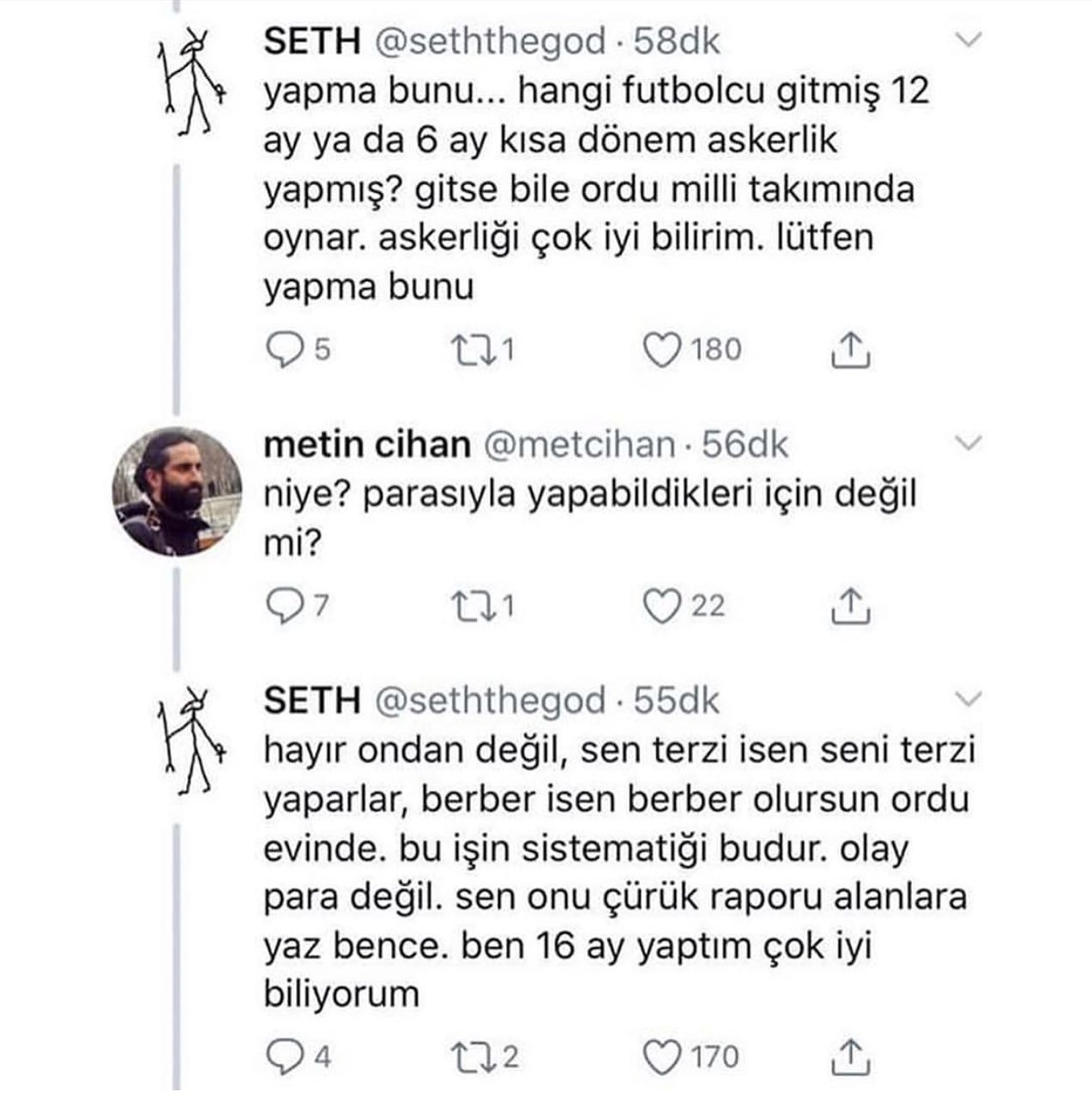Open SETH's stick-figure avatar on first tweet
Image resolution: width=1092 pixels, height=1108 pixels.
point(192,81)
